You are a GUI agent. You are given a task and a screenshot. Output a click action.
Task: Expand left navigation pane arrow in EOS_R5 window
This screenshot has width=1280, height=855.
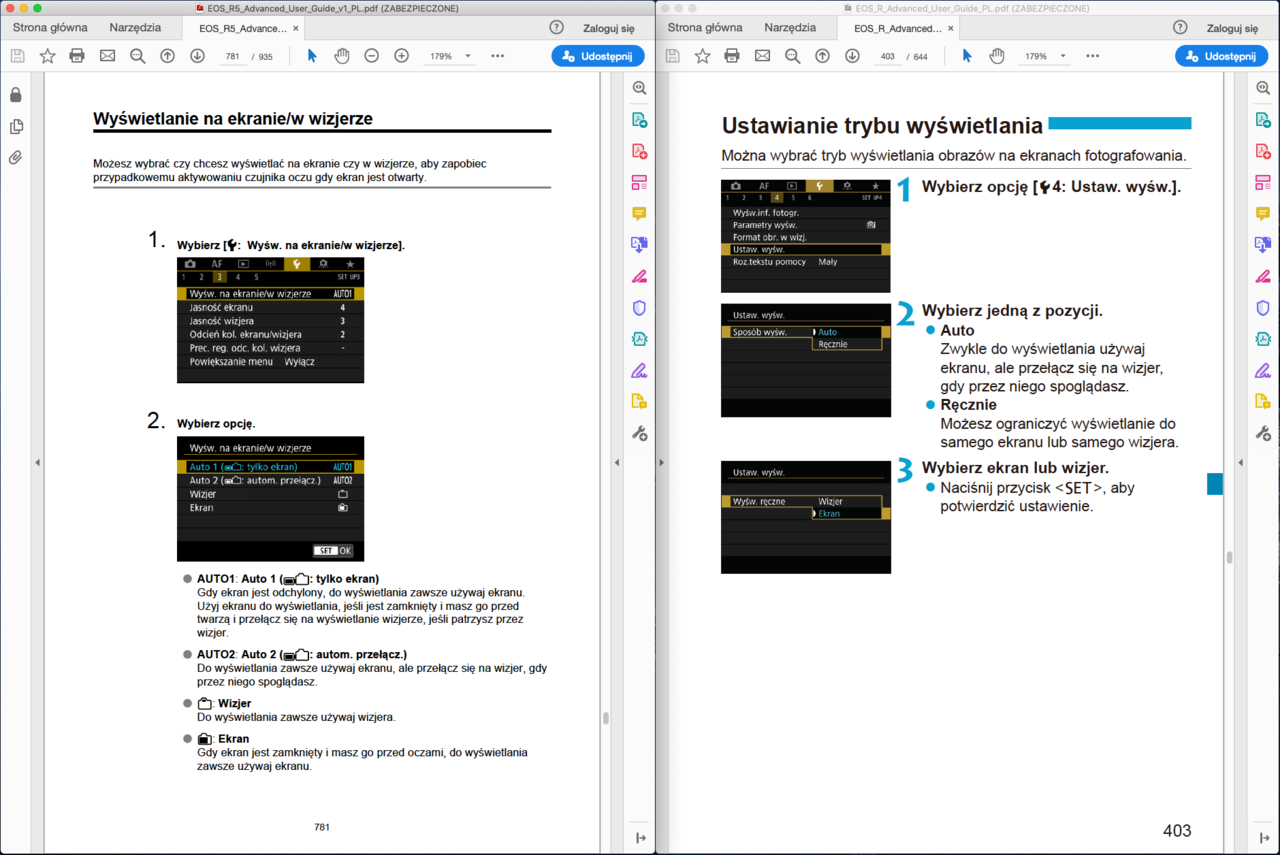point(37,462)
